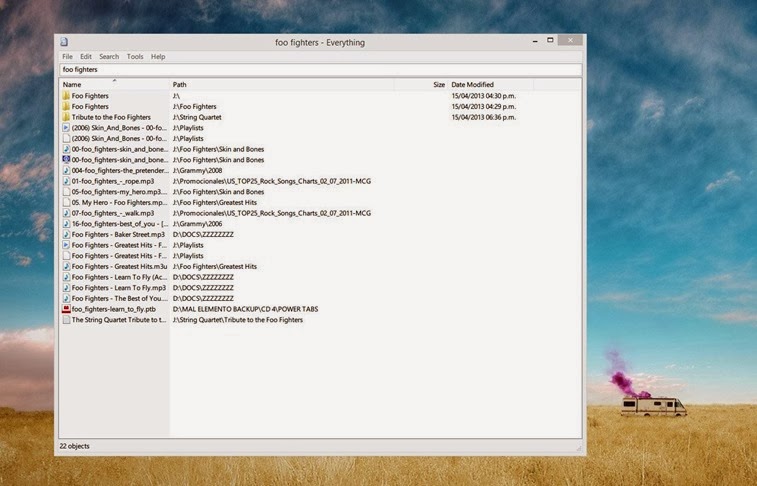Sort results by the Name column header
757x486 pixels.
coord(114,84)
